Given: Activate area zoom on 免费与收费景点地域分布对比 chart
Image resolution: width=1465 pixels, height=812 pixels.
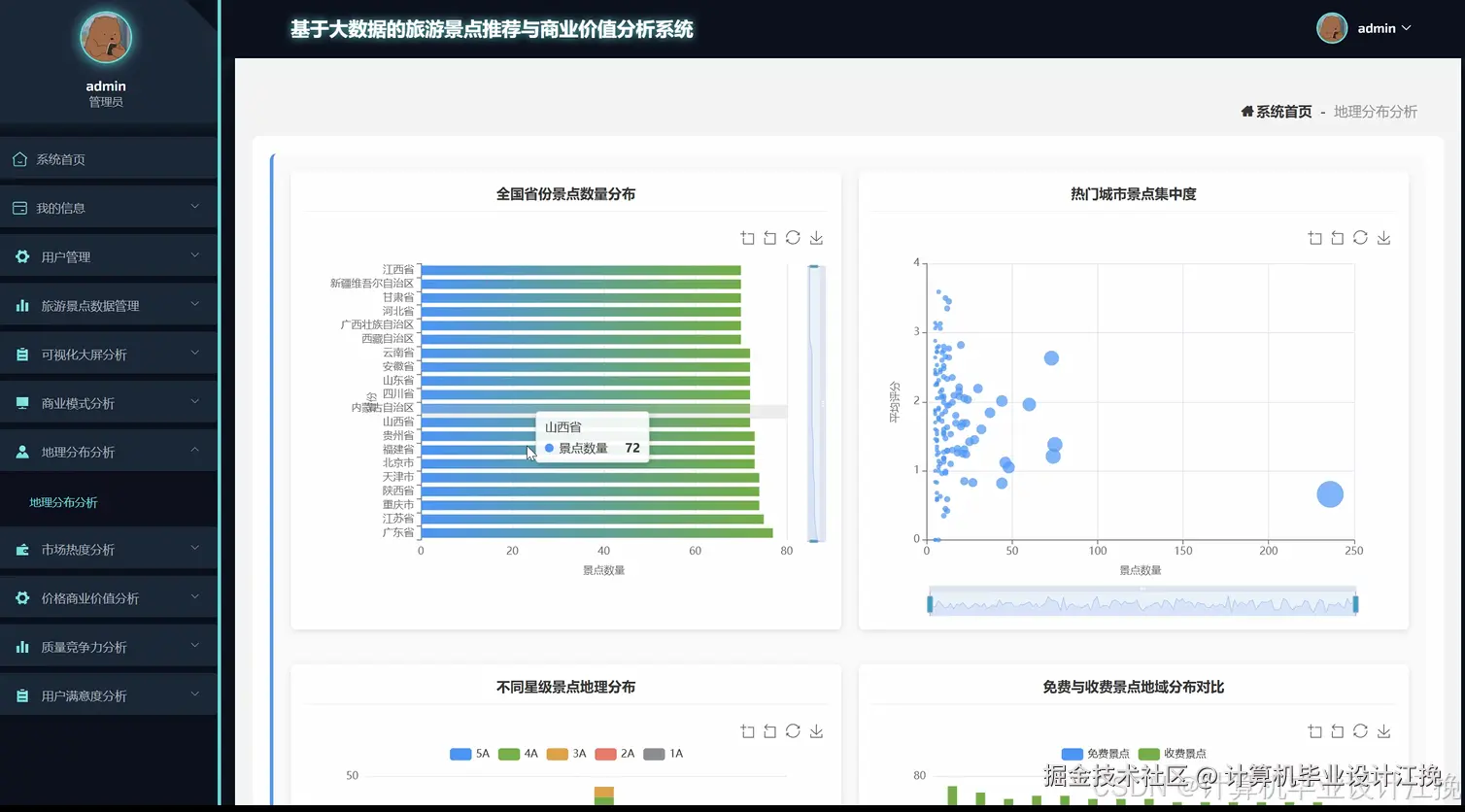Looking at the screenshot, I should pos(1314,731).
